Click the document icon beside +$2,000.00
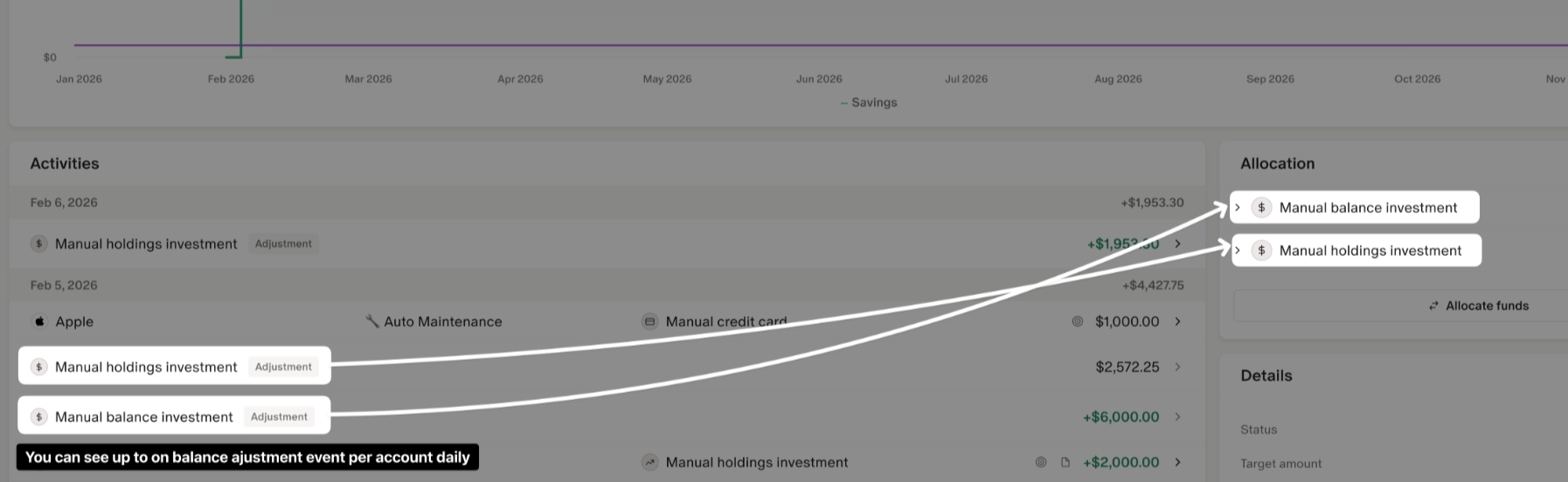 1065,462
